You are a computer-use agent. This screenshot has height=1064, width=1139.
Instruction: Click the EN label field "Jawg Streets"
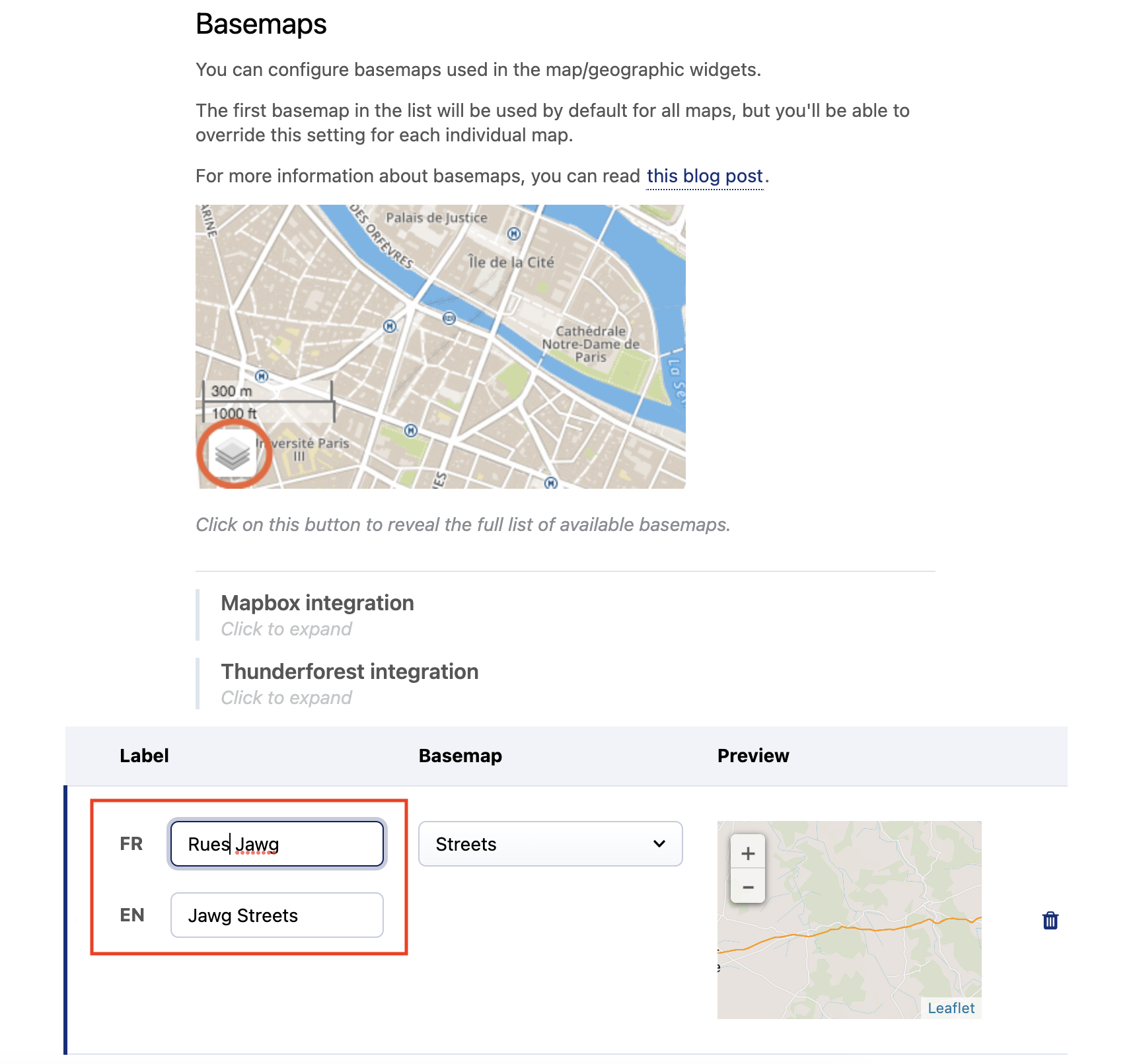pos(277,915)
